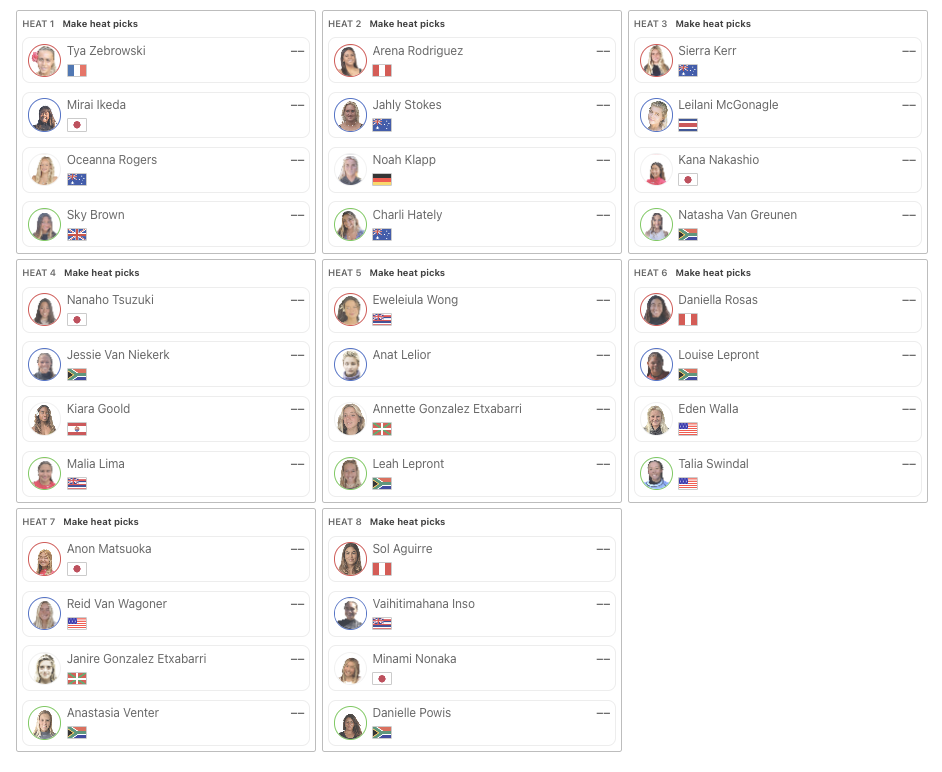
Task: Click Sierra Kerr's name
Action: tap(707, 51)
